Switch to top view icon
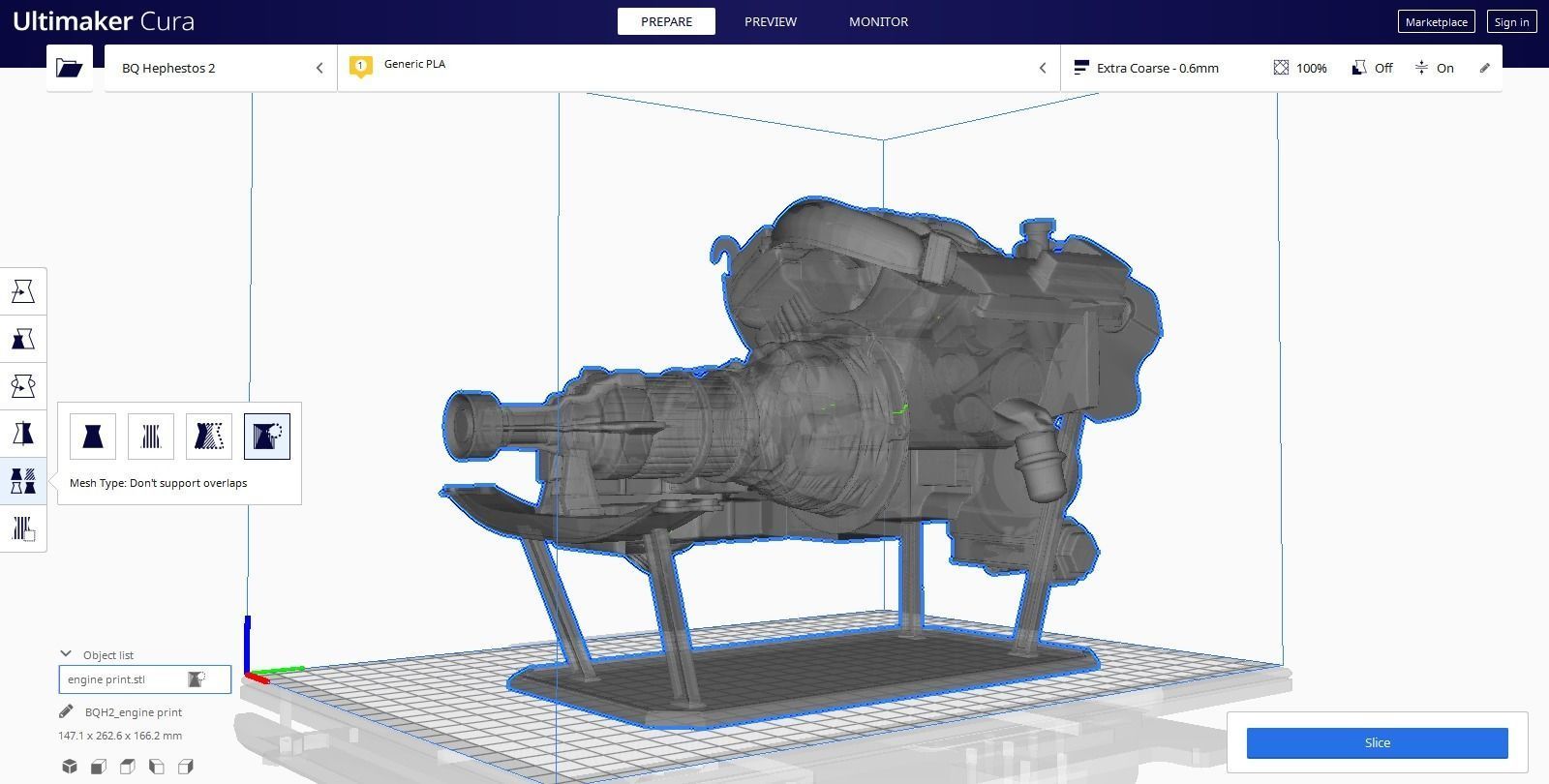Image resolution: width=1549 pixels, height=784 pixels. pos(128,767)
